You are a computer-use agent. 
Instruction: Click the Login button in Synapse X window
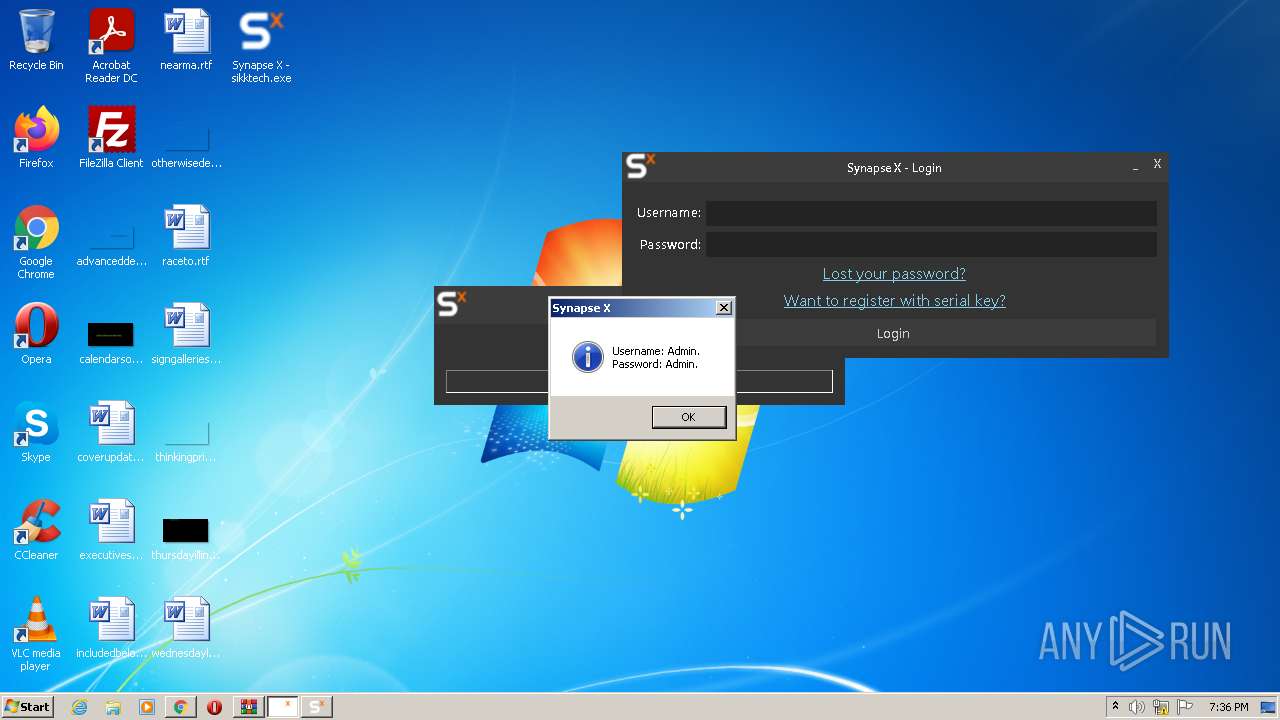pyautogui.click(x=893, y=333)
